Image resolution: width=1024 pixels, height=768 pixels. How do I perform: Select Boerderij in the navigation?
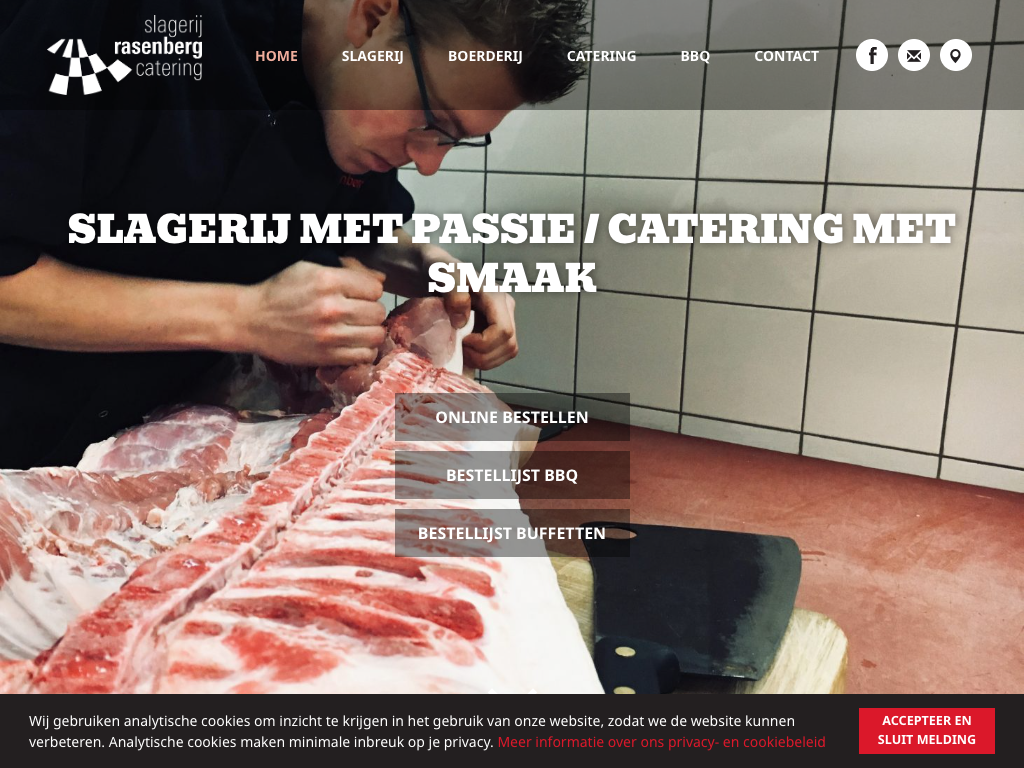[x=485, y=56]
